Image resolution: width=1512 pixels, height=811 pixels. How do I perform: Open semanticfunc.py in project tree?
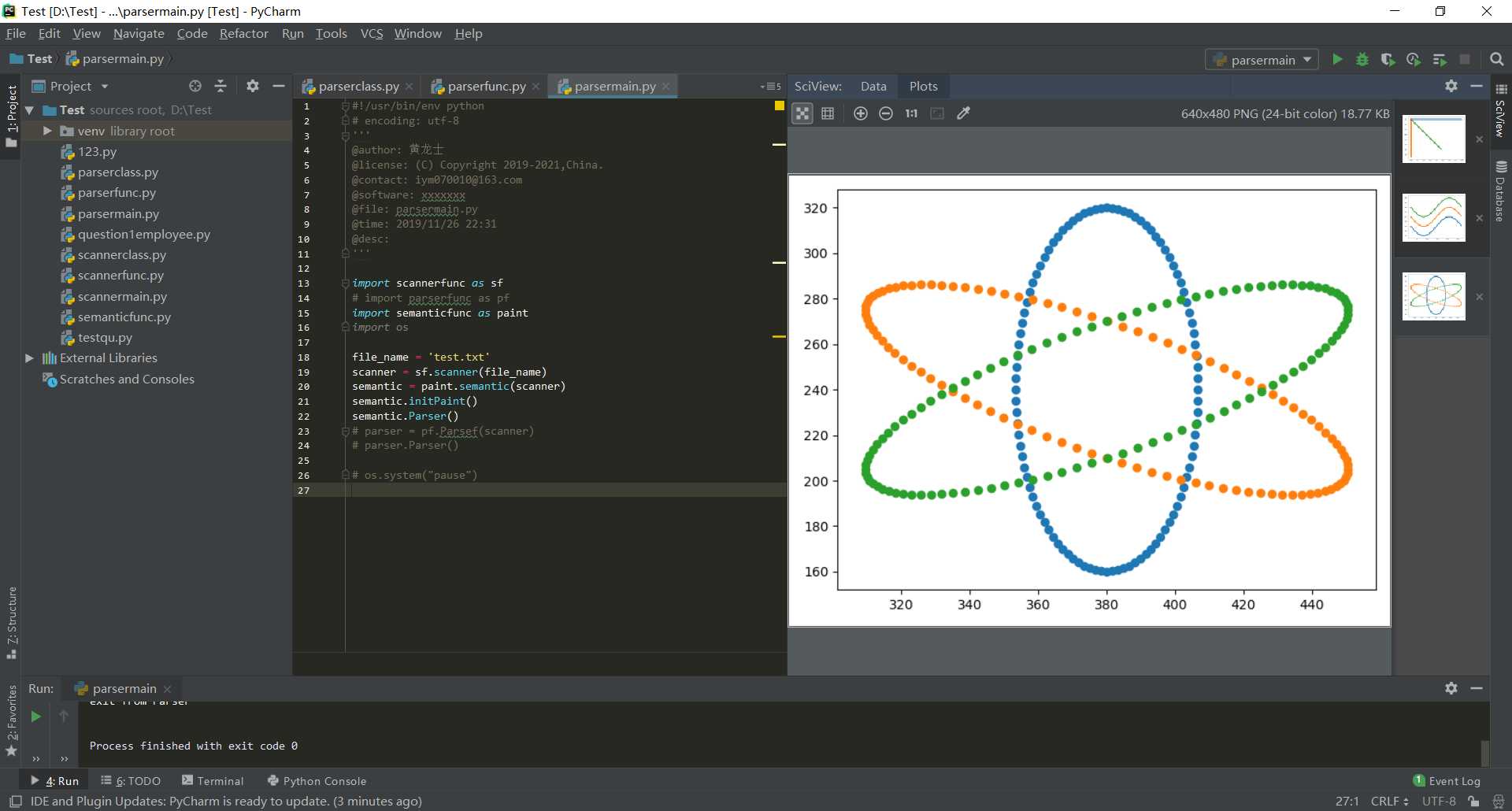(x=124, y=317)
